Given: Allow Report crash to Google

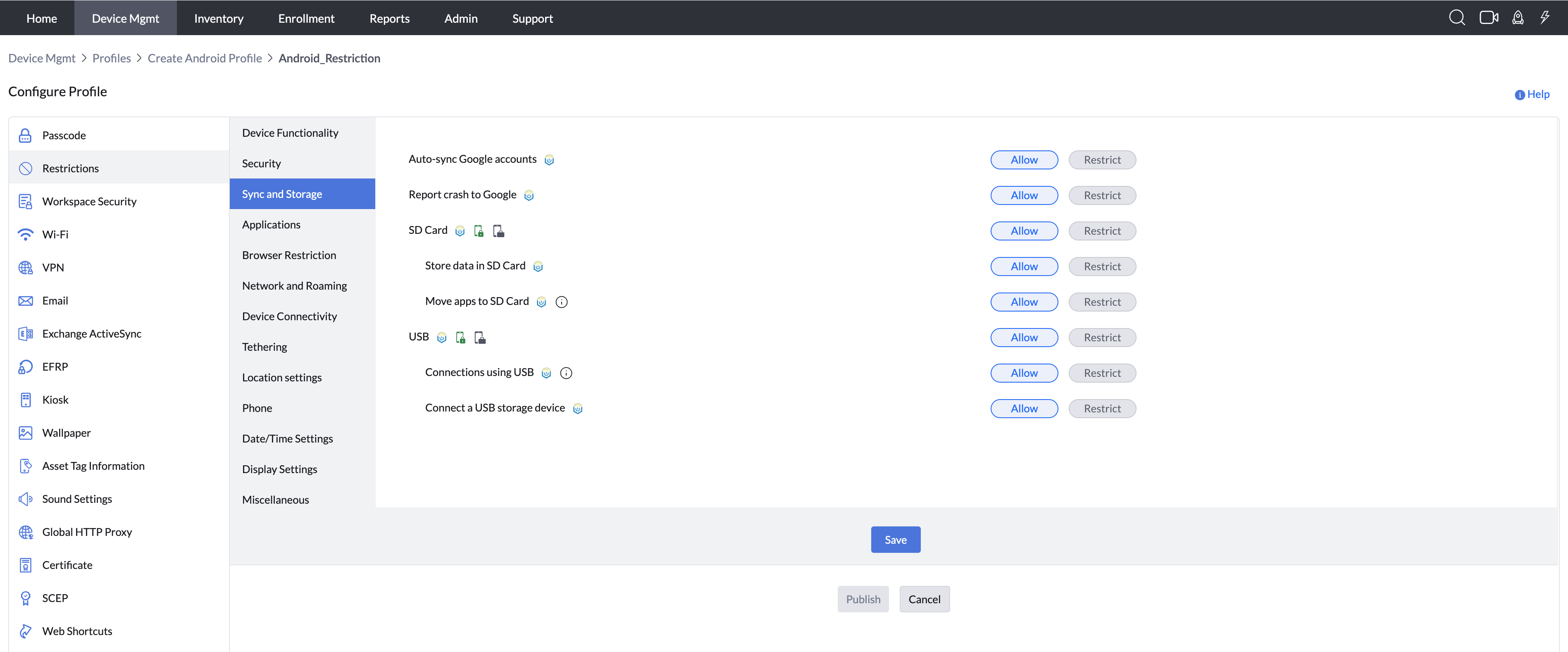Looking at the screenshot, I should coord(1025,195).
